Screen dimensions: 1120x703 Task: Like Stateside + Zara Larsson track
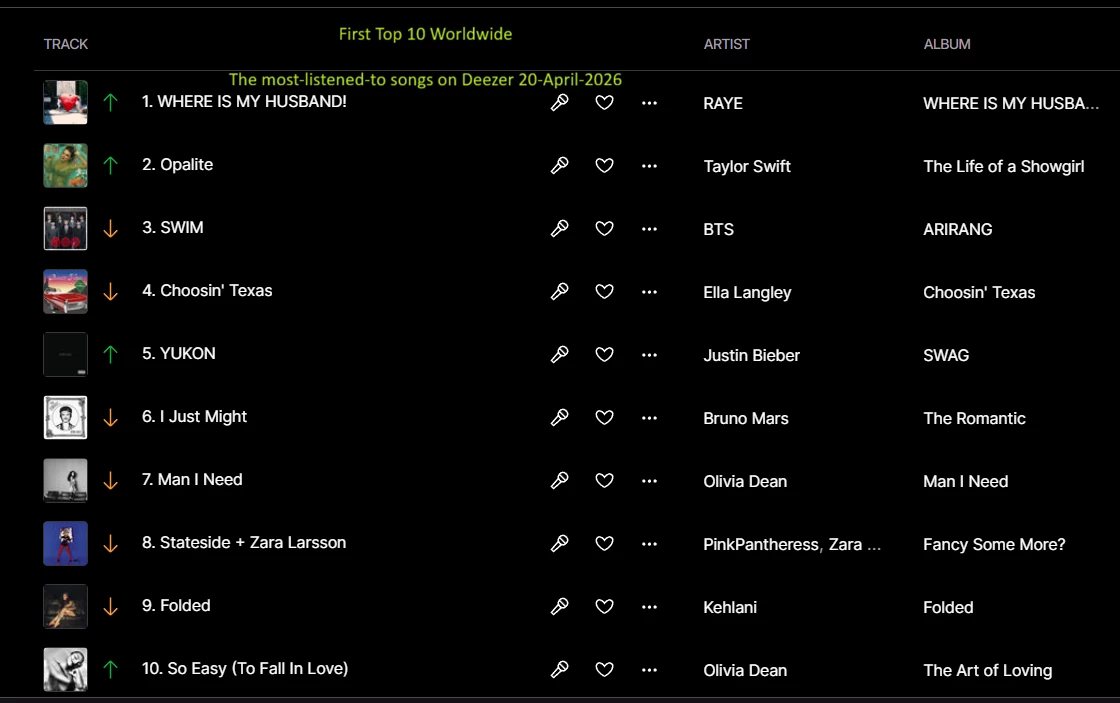[x=604, y=543]
